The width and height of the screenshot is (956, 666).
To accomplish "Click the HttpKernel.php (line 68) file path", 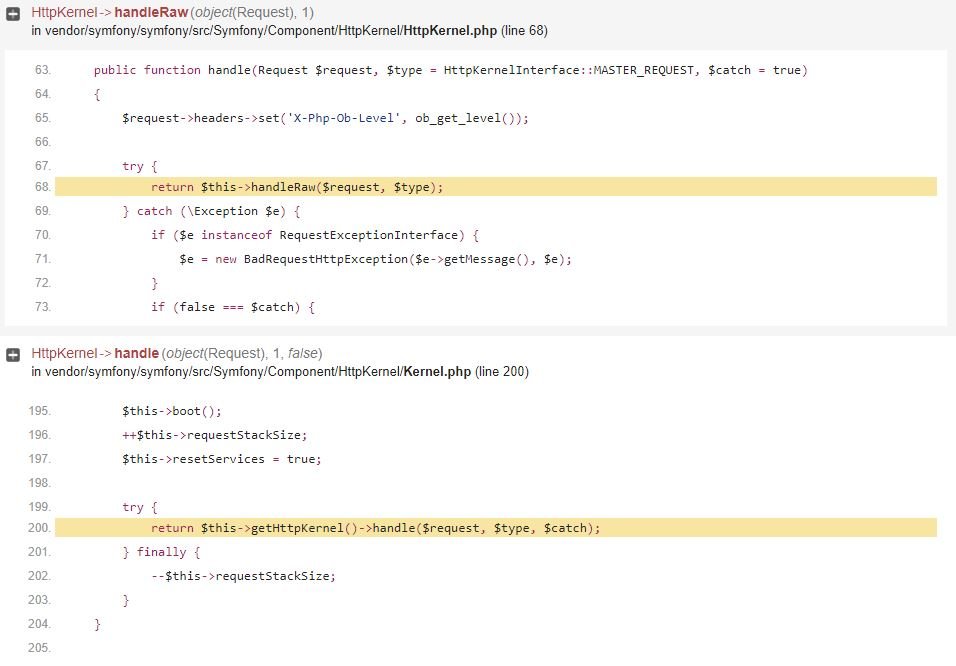I will pyautogui.click(x=289, y=30).
